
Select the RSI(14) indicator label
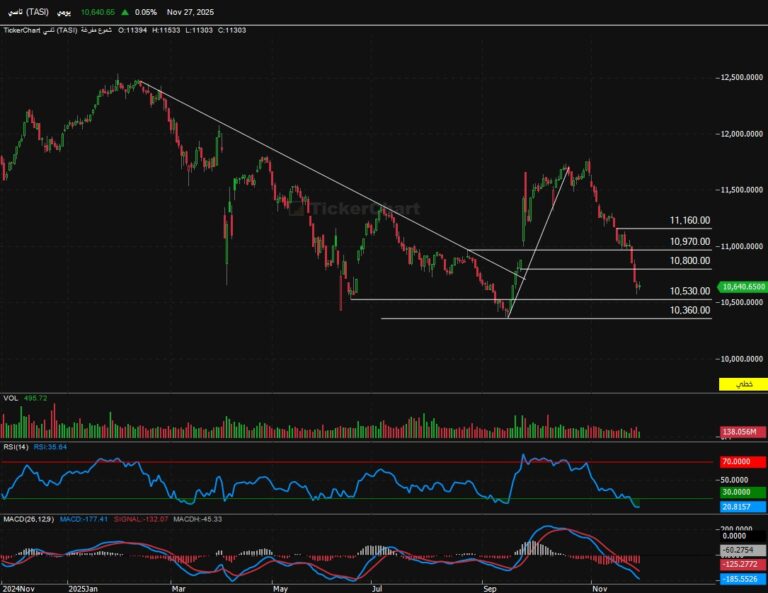pyautogui.click(x=15, y=447)
